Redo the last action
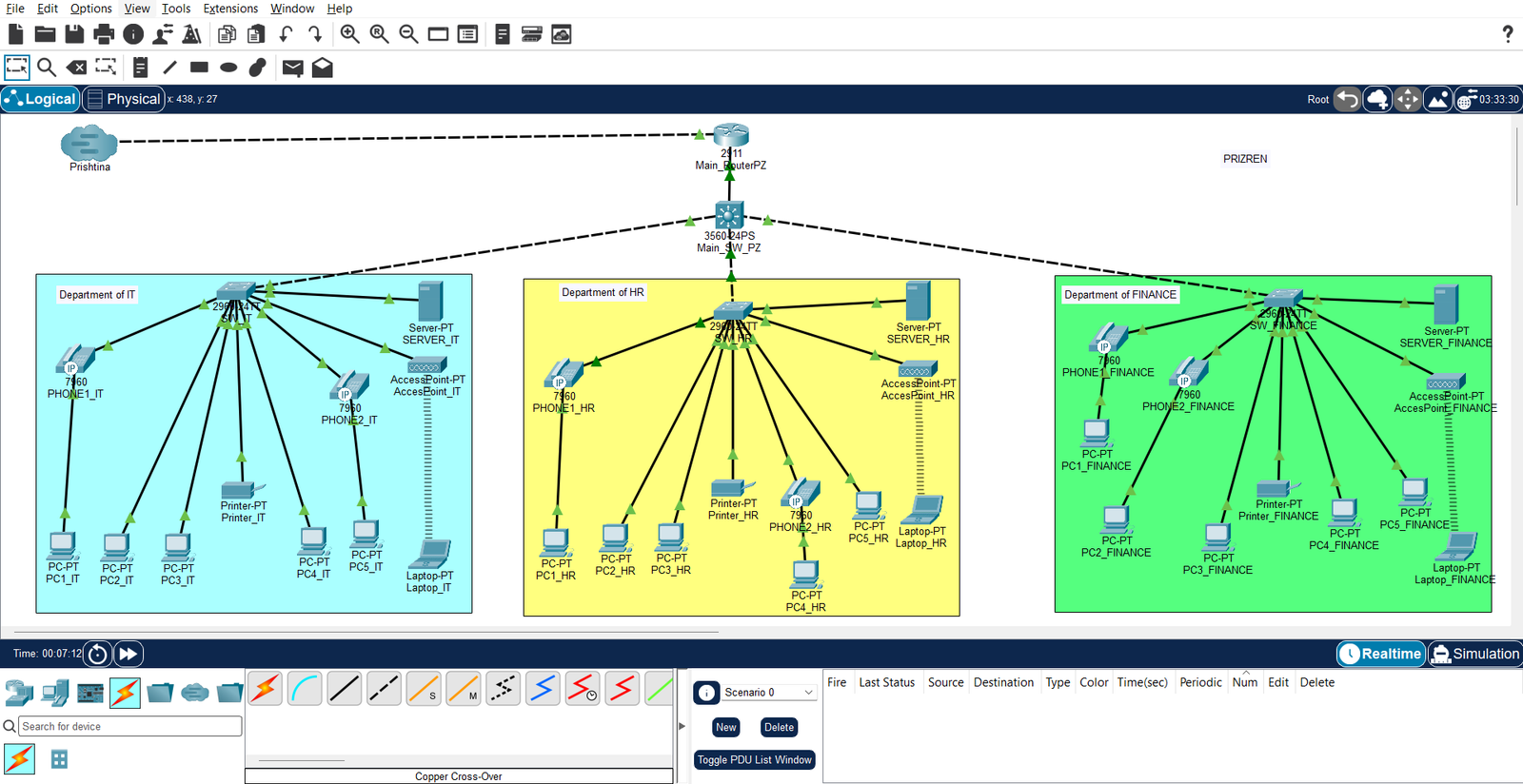Screen dimensions: 1523x784 315,34
